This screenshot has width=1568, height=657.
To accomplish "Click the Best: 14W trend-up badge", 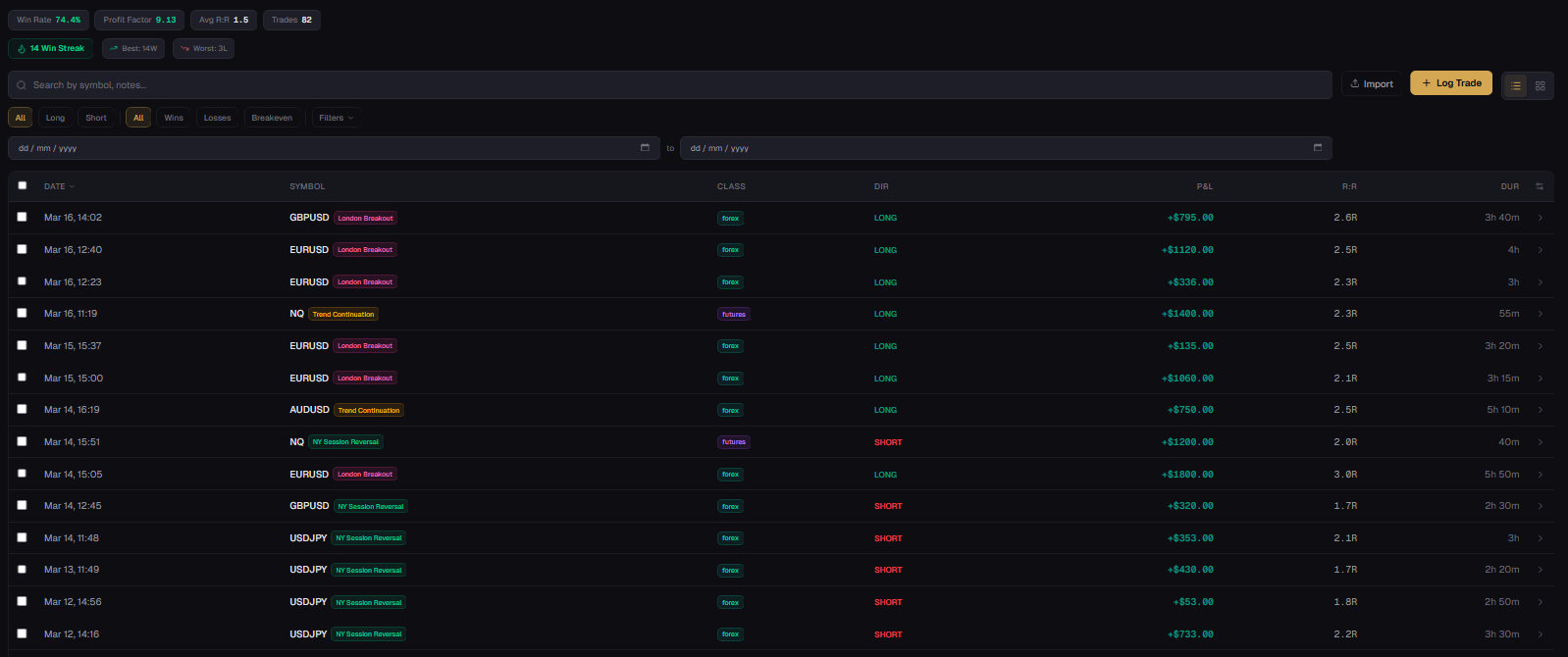I will (x=133, y=48).
